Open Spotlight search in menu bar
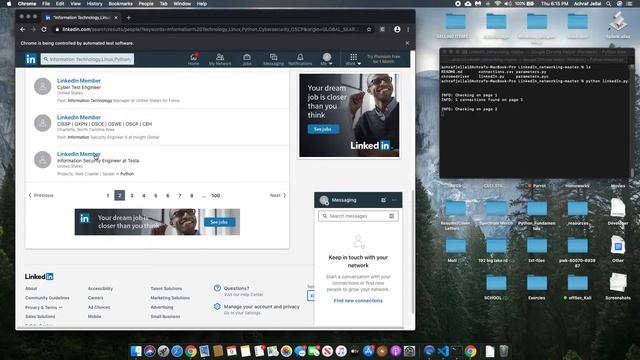This screenshot has width=640, height=360. click(x=609, y=4)
